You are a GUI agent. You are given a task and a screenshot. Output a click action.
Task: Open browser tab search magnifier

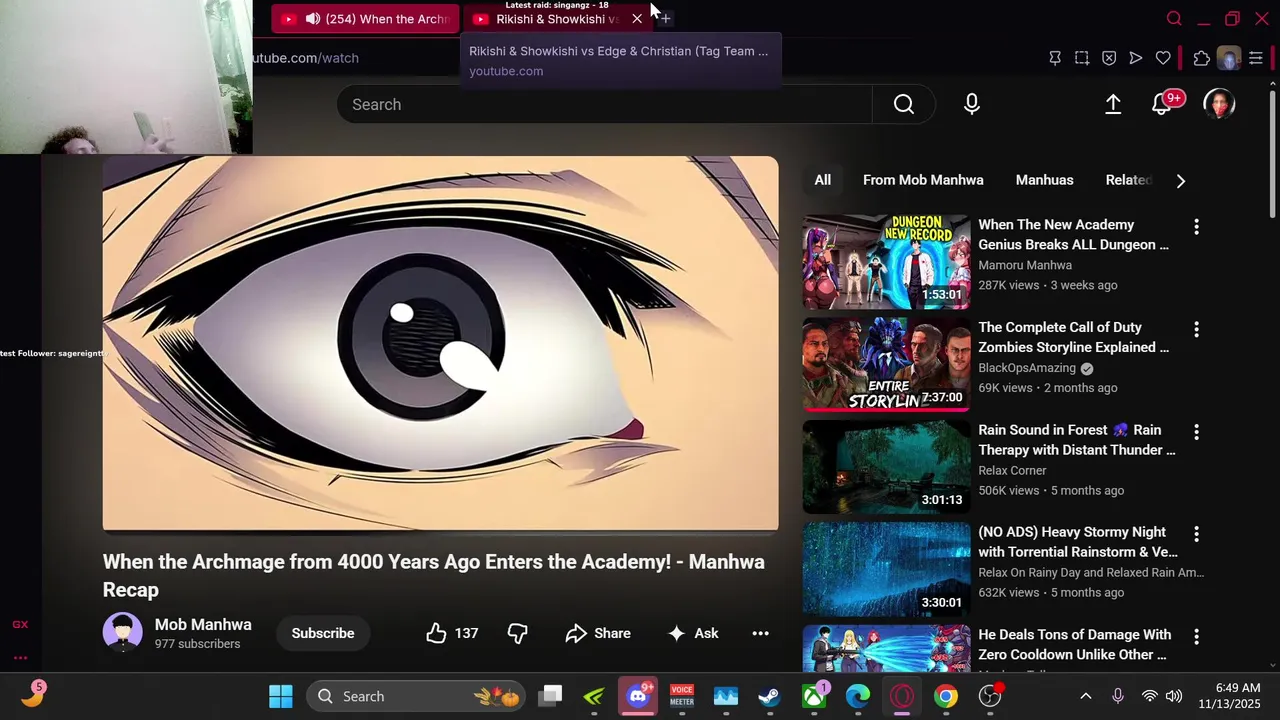1174,19
